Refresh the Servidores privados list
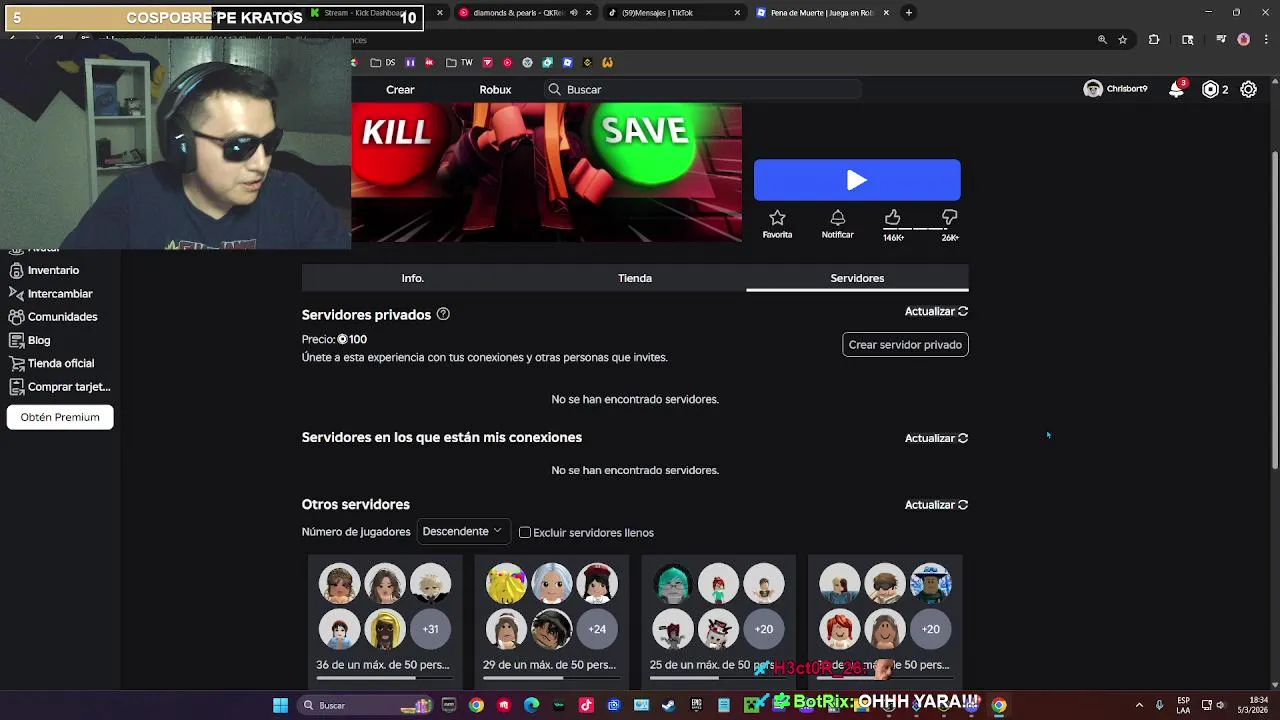The height and width of the screenshot is (720, 1280). 936,311
